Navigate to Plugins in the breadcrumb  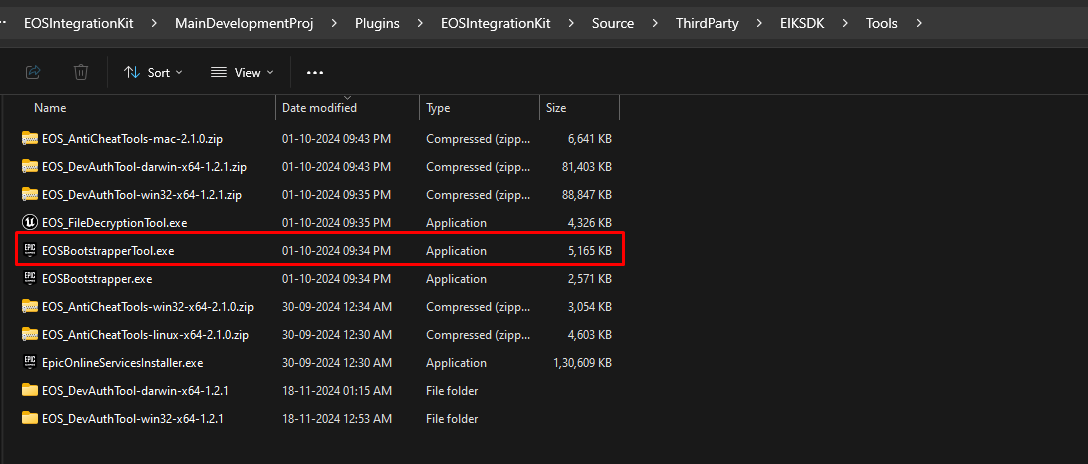click(377, 23)
